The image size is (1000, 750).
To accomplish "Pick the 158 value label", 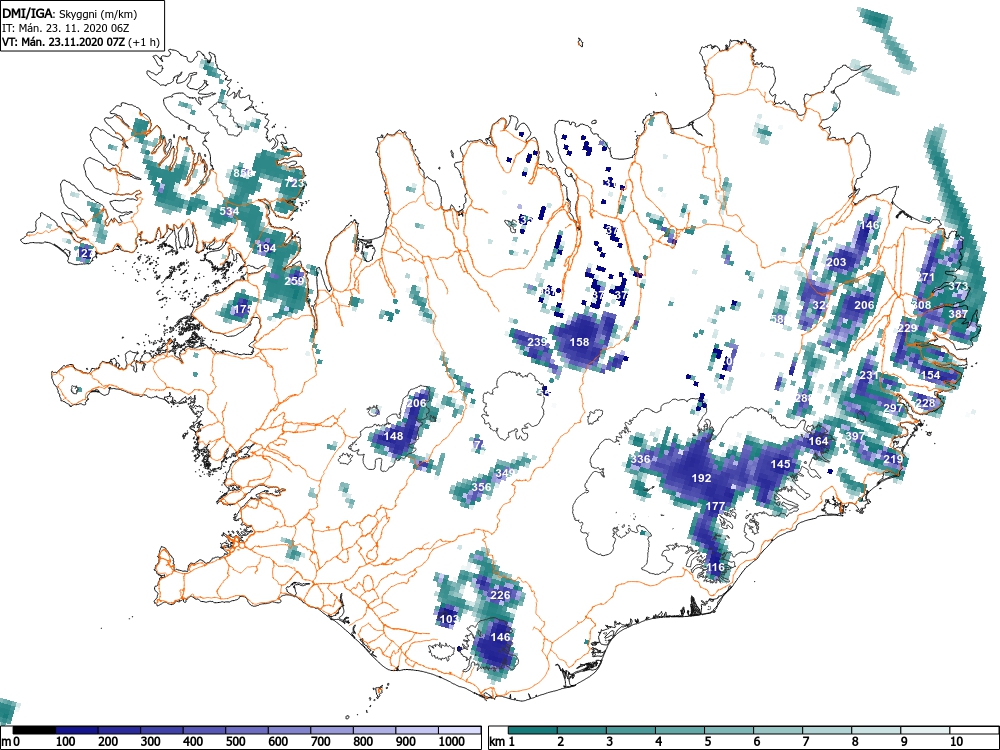I will pos(579,342).
